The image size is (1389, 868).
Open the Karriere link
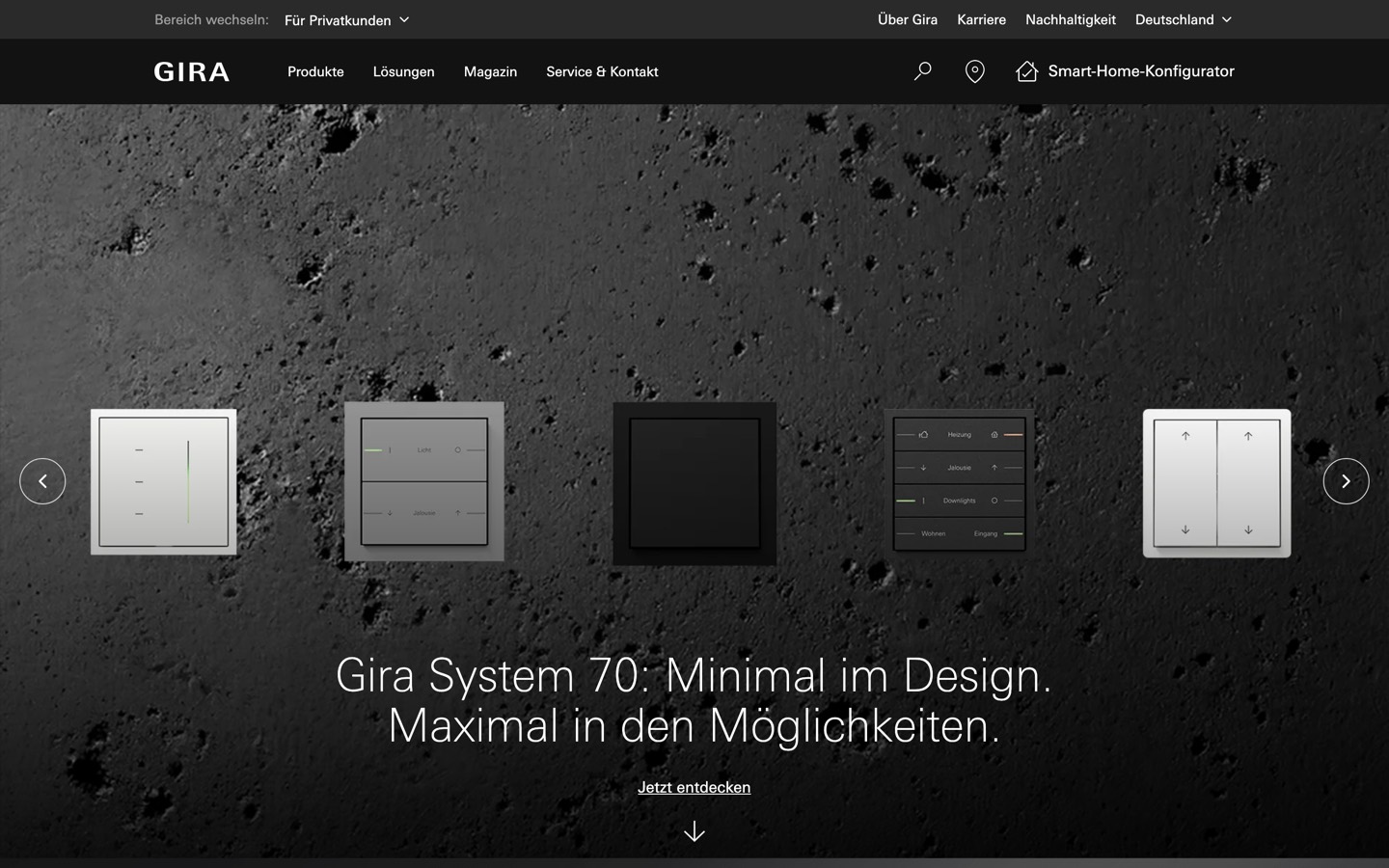pyautogui.click(x=981, y=19)
